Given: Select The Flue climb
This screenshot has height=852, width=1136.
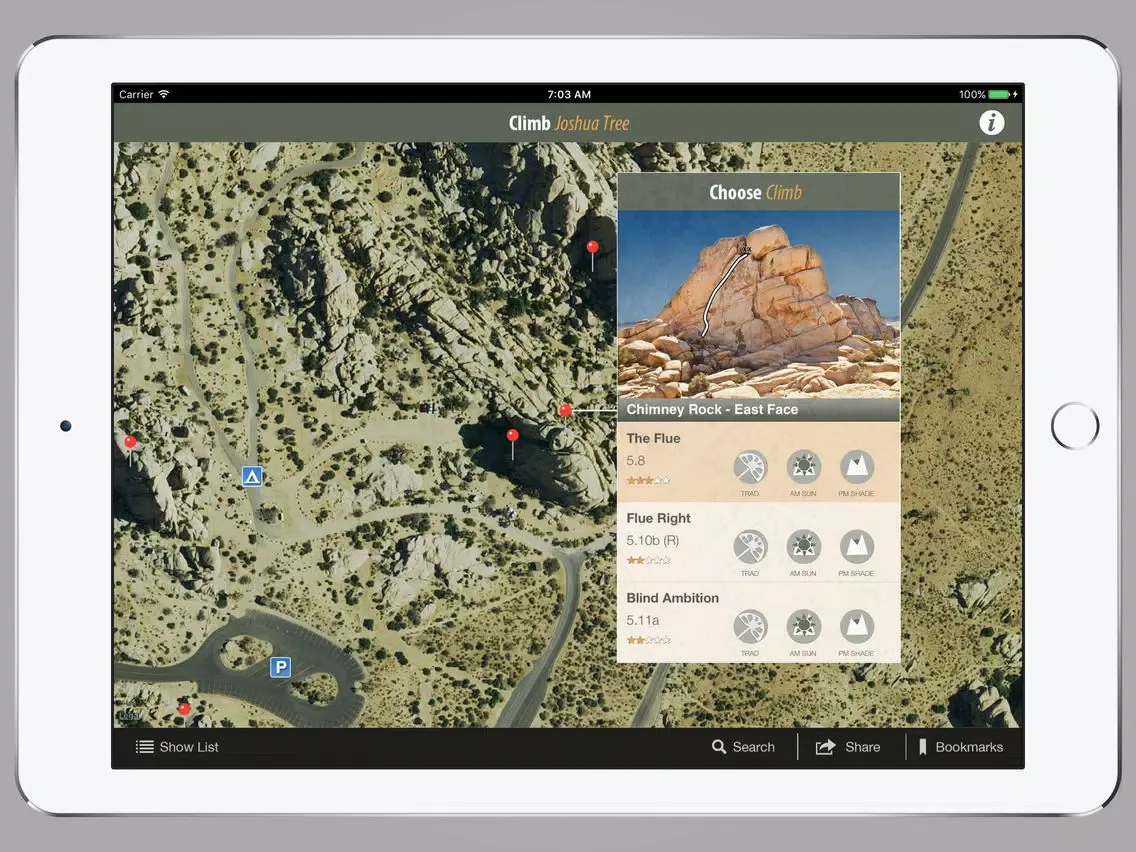Looking at the screenshot, I should coord(759,462).
